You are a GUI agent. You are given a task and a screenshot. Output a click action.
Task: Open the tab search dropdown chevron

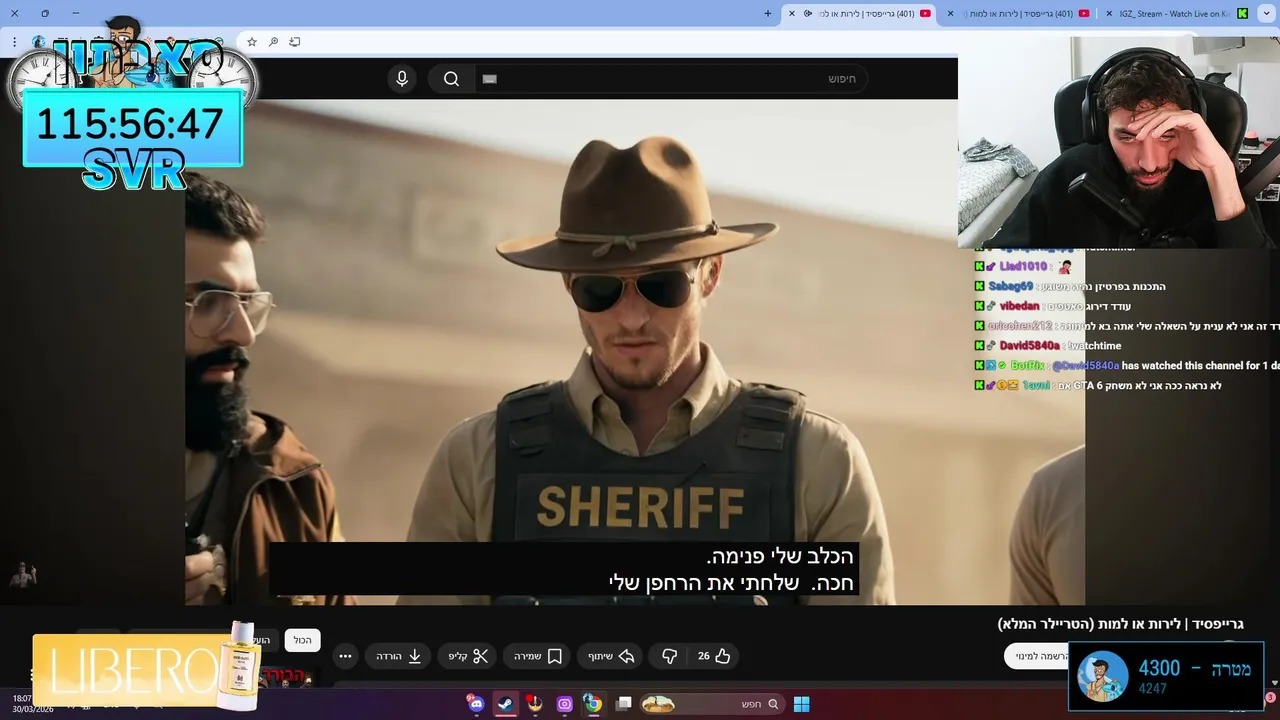point(1267,13)
